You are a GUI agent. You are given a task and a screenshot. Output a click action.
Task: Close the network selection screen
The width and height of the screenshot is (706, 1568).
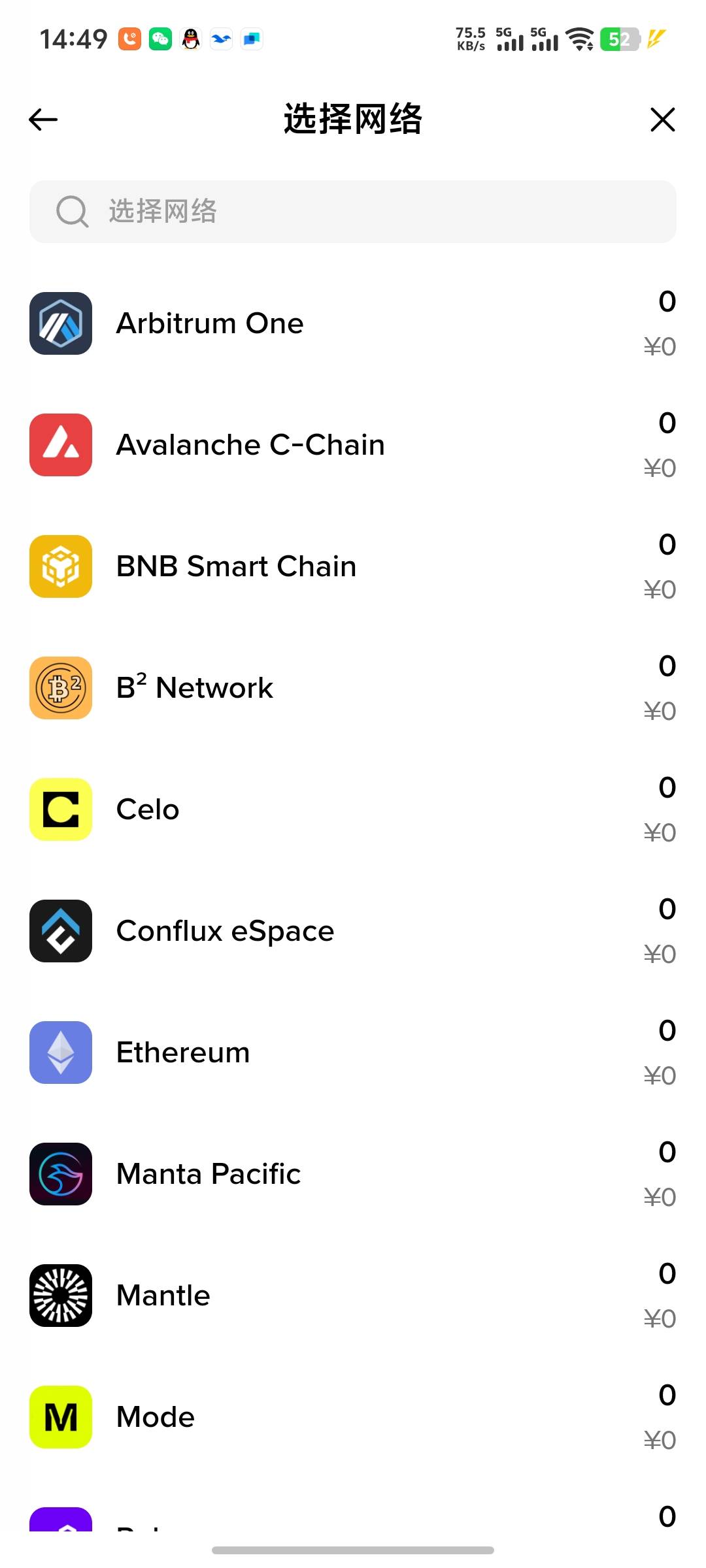click(662, 120)
